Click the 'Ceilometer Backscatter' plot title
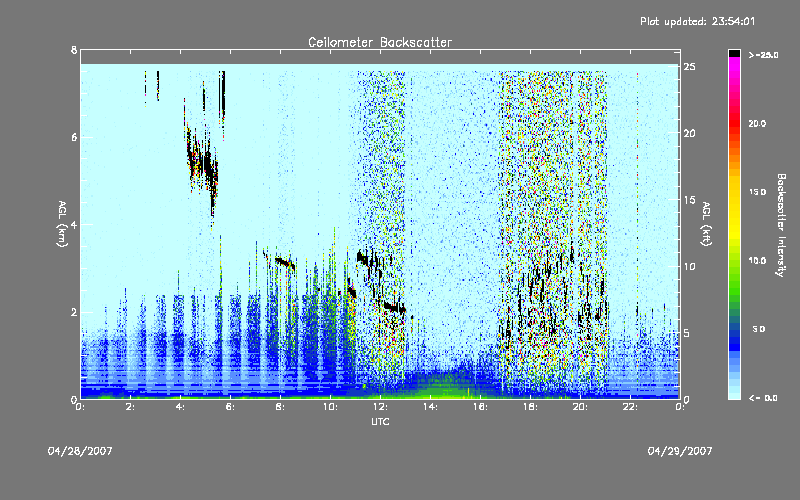The width and height of the screenshot is (800, 500). pyautogui.click(x=380, y=42)
